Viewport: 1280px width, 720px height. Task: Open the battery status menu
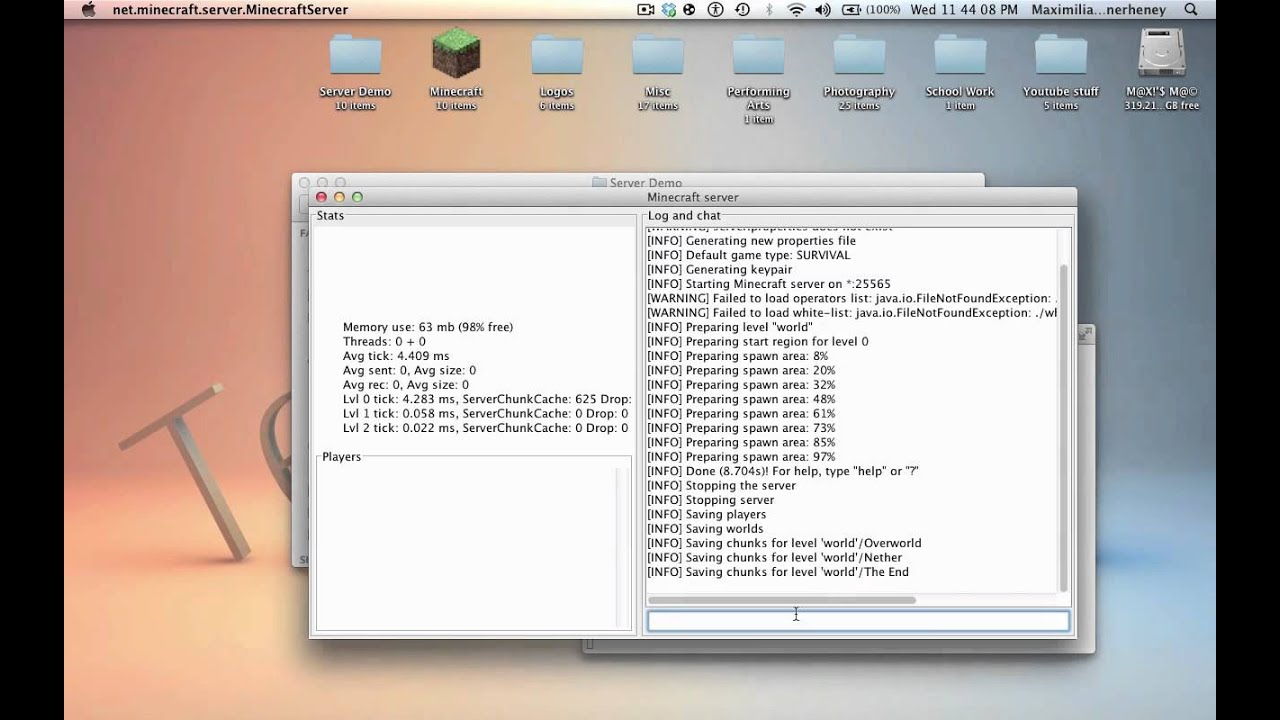871,10
